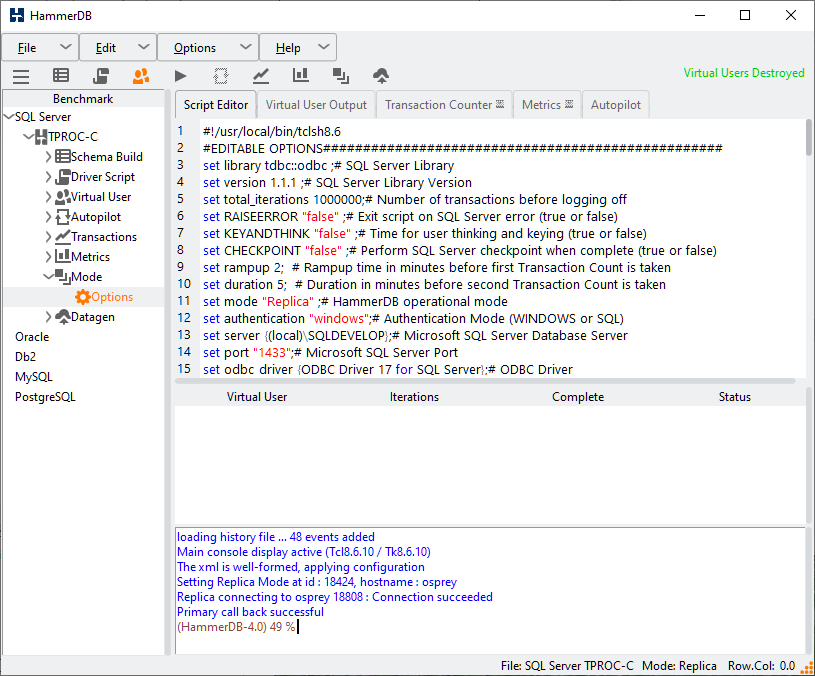Click the hamburger menu icon in the toolbar
This screenshot has height=676, width=815.
[x=21, y=75]
